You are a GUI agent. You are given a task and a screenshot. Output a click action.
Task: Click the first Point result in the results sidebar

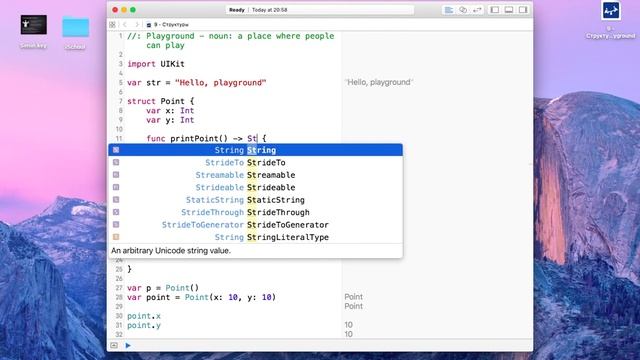[353, 297]
